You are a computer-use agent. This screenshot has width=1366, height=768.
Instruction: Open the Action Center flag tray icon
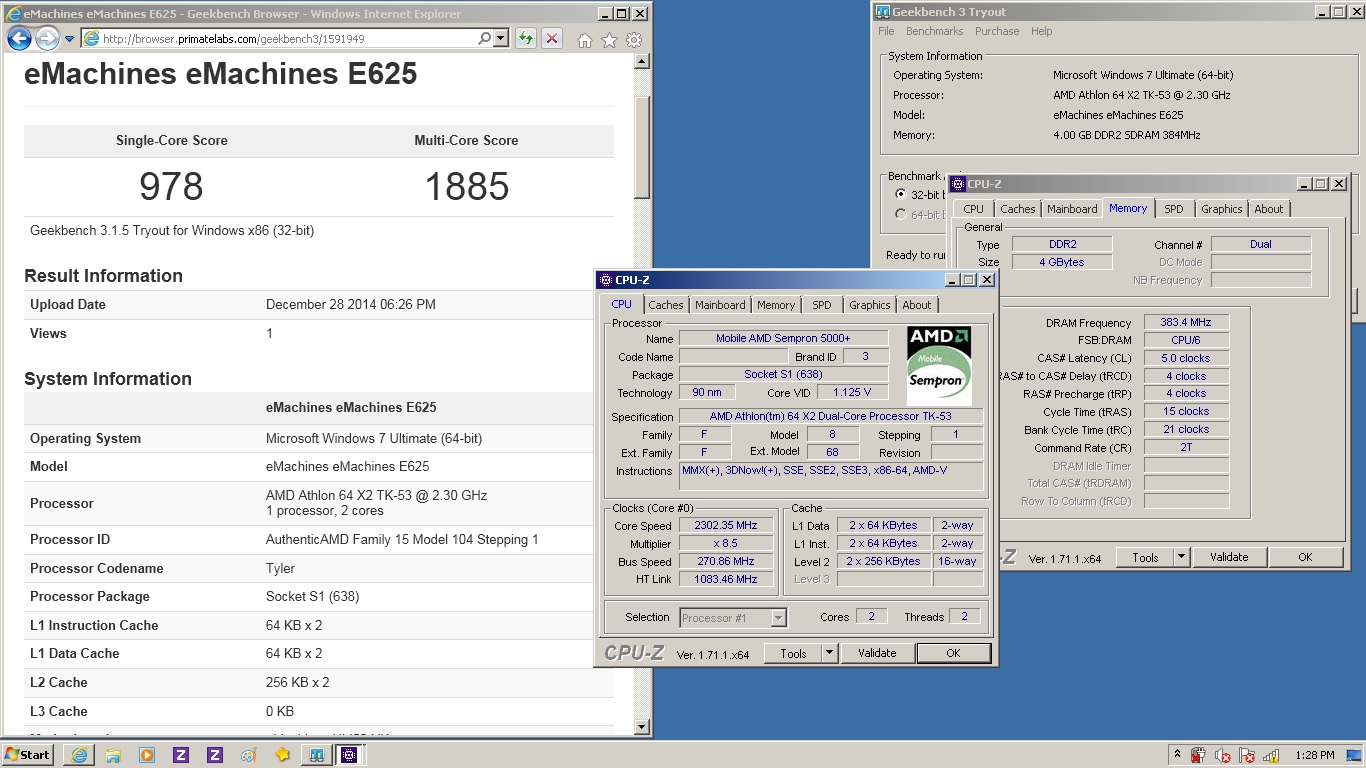1247,755
